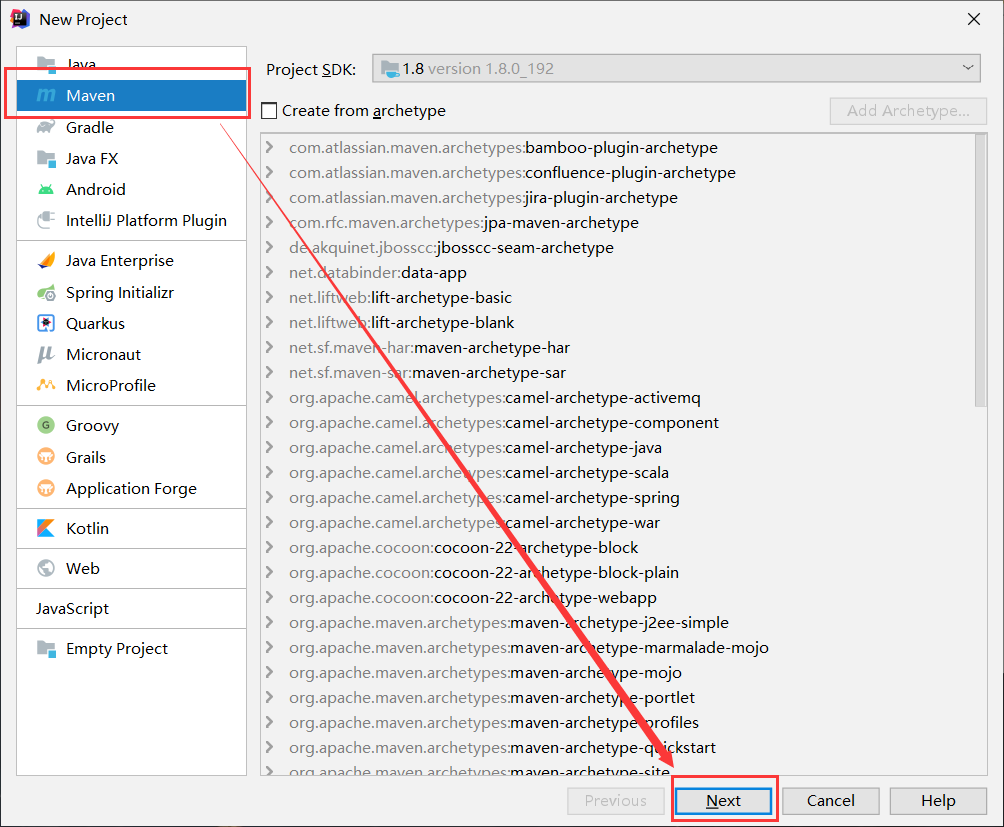Click the Help button

click(938, 801)
